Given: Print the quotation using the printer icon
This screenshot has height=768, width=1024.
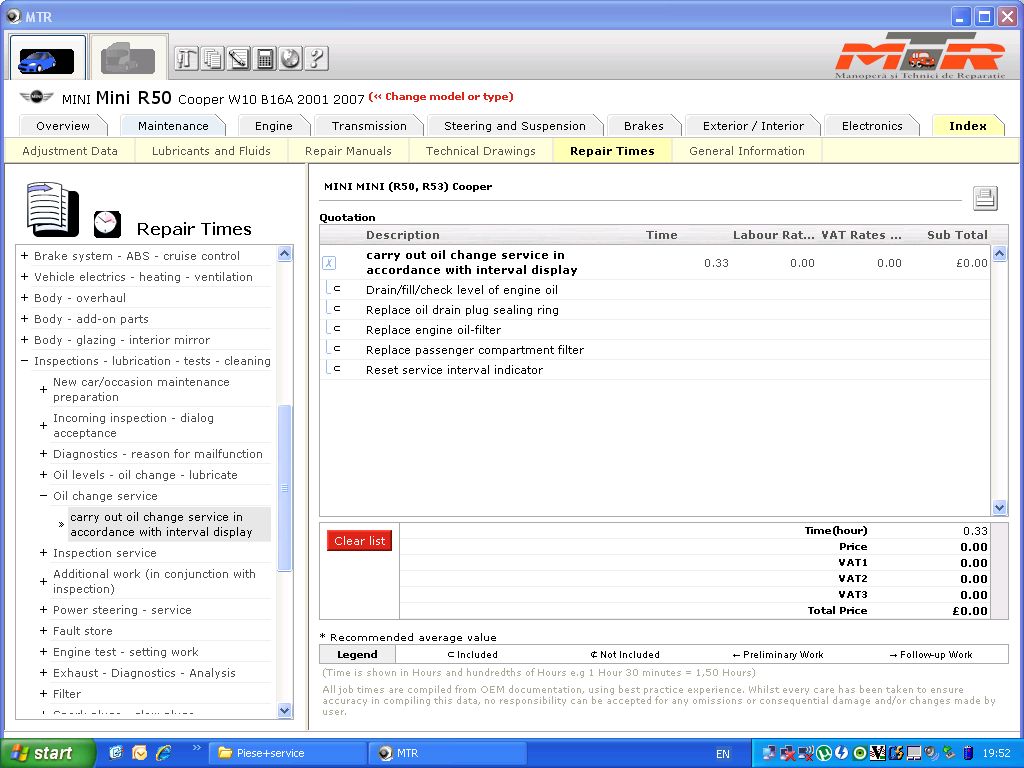Looking at the screenshot, I should tap(985, 198).
